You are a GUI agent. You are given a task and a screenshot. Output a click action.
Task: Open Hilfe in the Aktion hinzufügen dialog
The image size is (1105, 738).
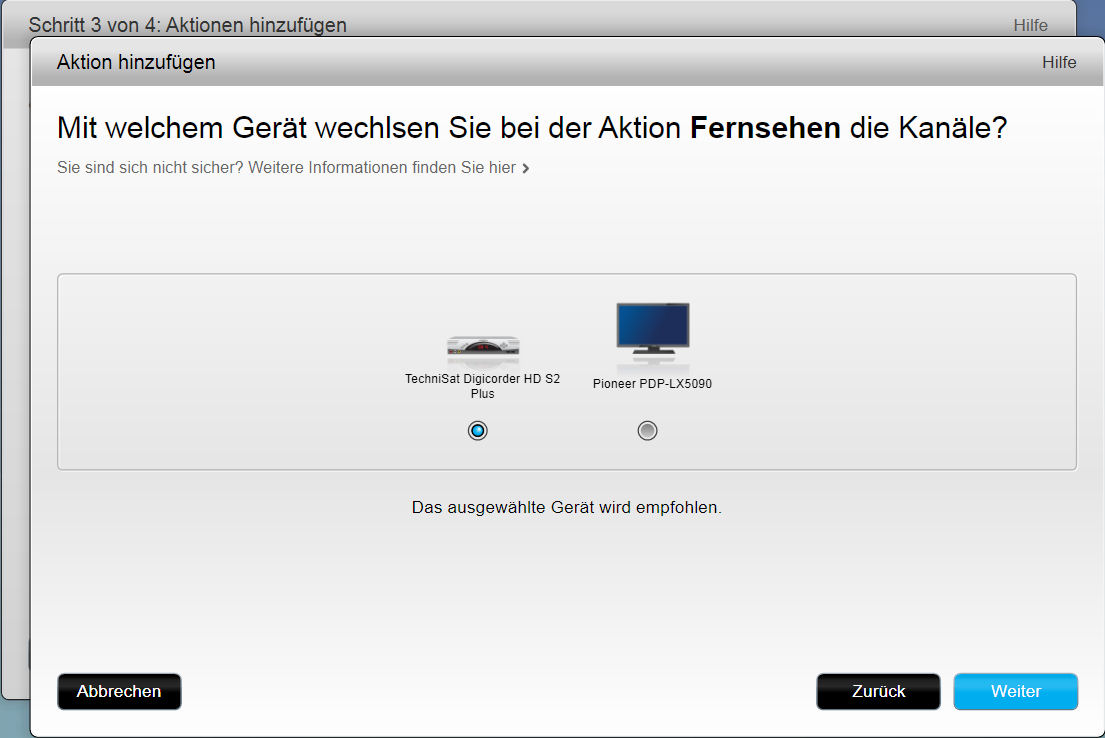point(1059,62)
